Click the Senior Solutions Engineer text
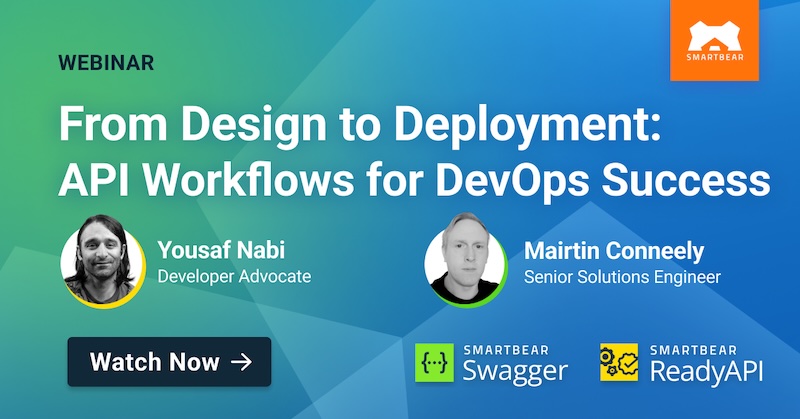 coord(622,277)
